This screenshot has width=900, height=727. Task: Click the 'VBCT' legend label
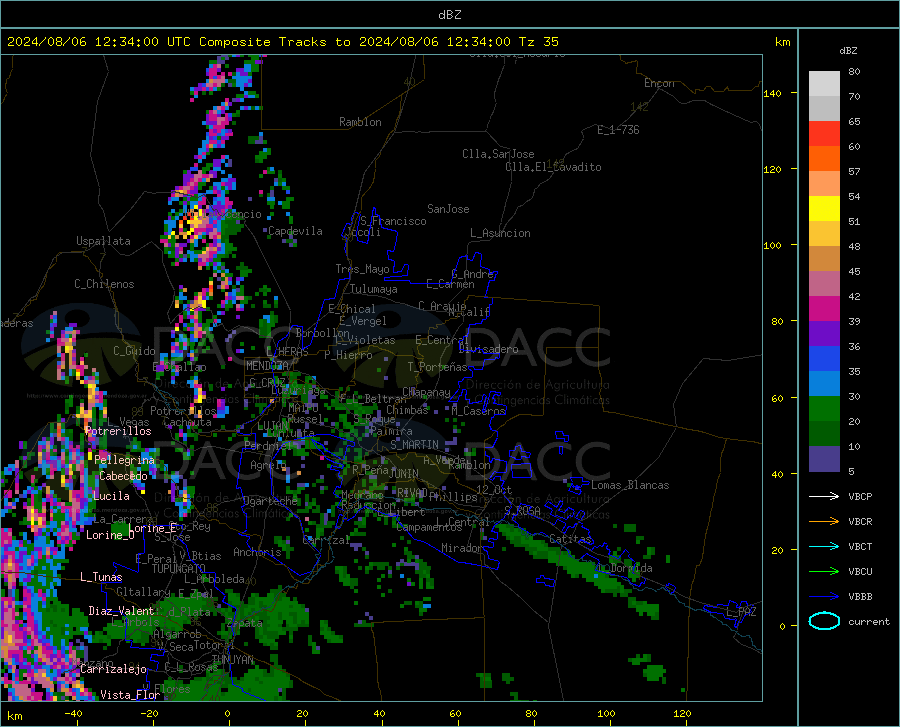pos(860,546)
